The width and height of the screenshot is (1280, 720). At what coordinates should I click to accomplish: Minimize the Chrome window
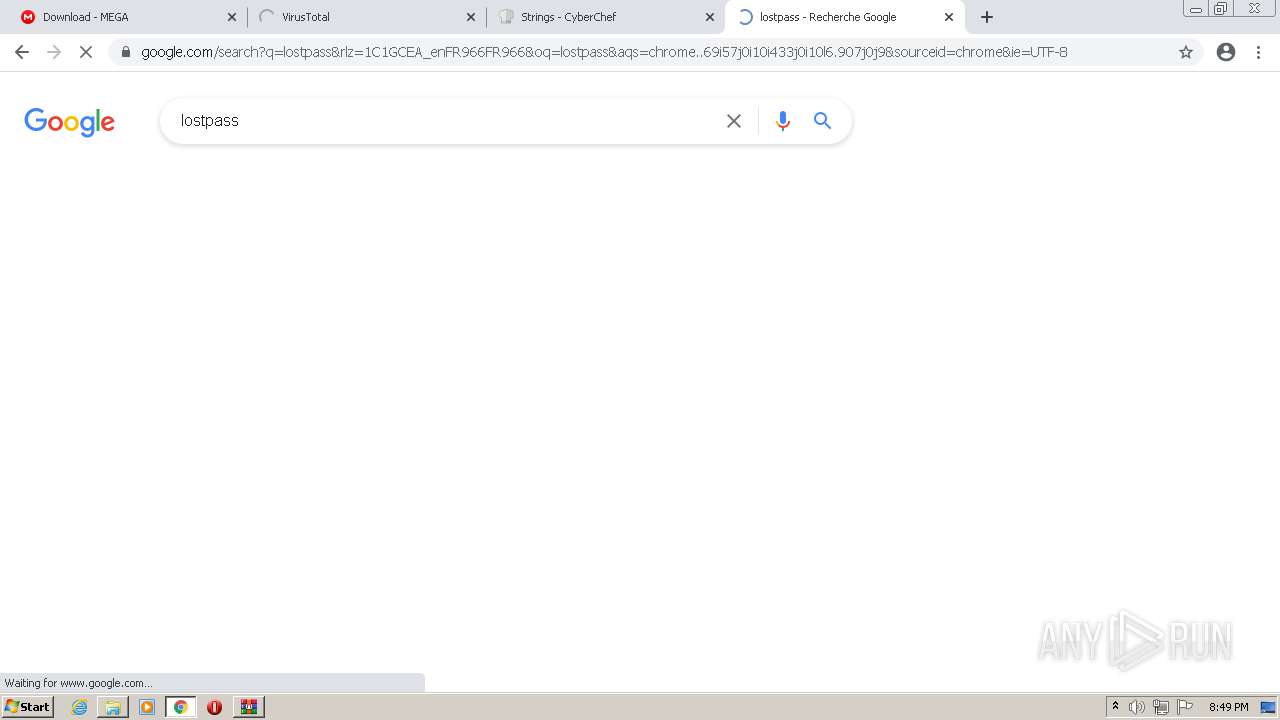coord(1195,9)
